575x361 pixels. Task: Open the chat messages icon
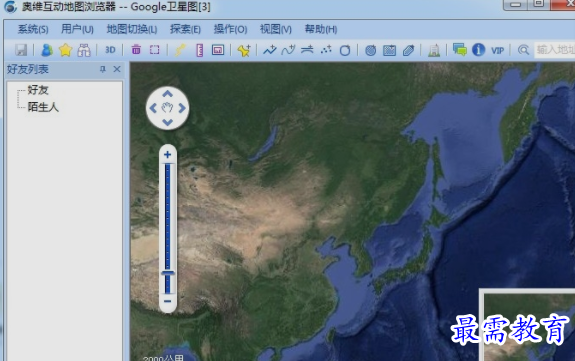click(x=459, y=50)
